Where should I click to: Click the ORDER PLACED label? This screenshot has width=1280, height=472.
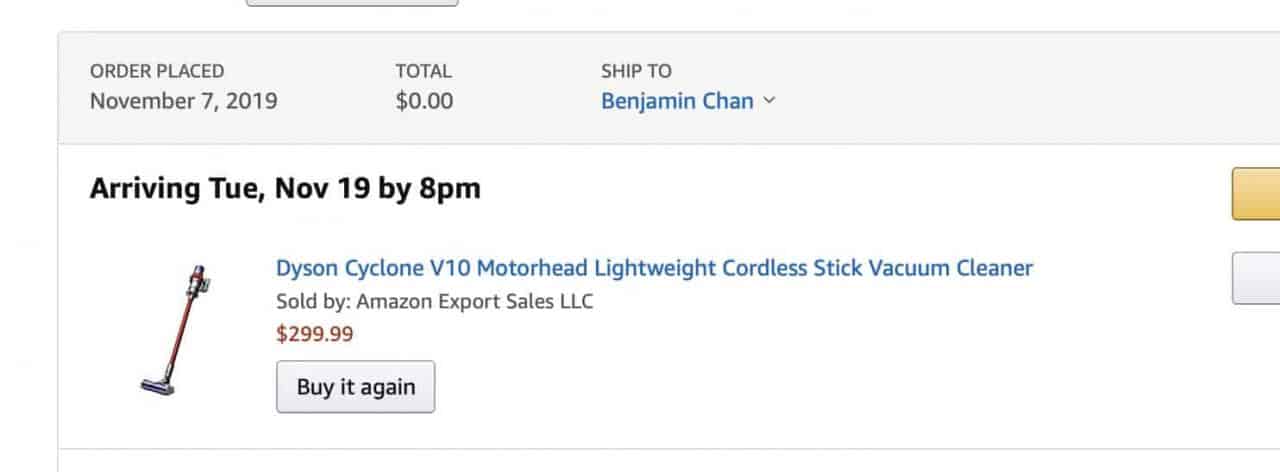coord(157,71)
